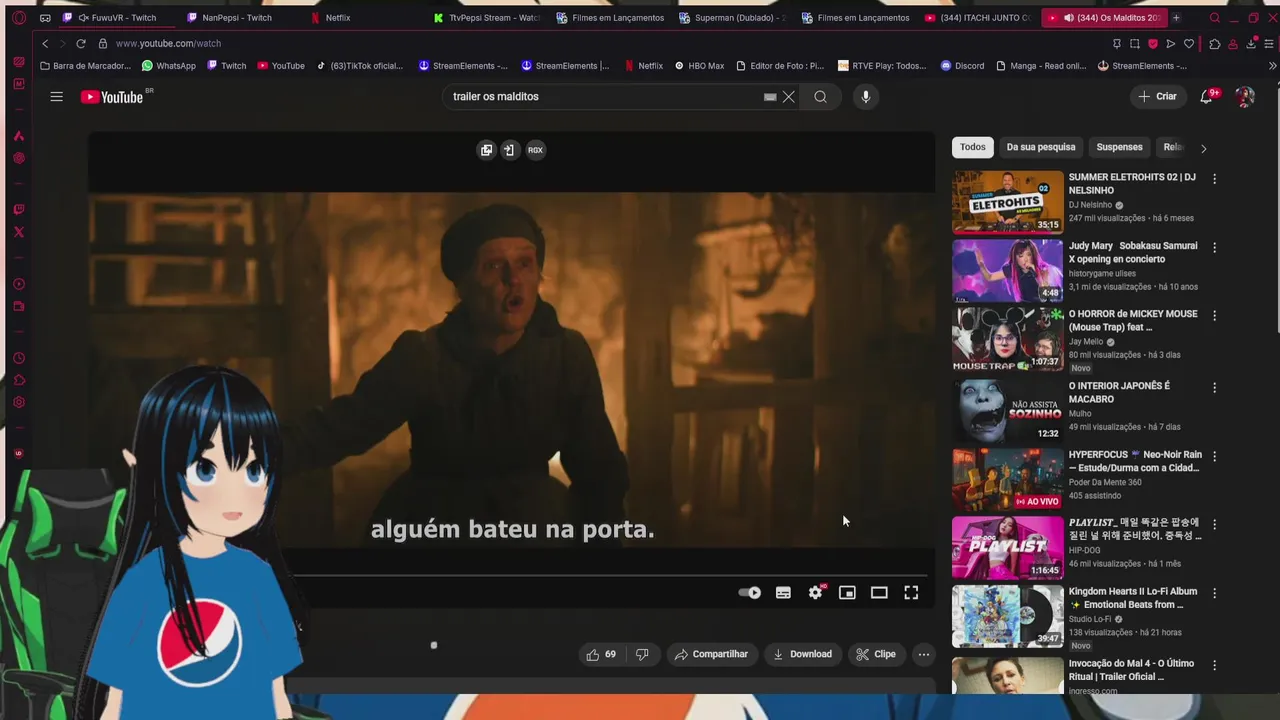Start voice search with the microphone
The image size is (1280, 720).
(x=866, y=97)
